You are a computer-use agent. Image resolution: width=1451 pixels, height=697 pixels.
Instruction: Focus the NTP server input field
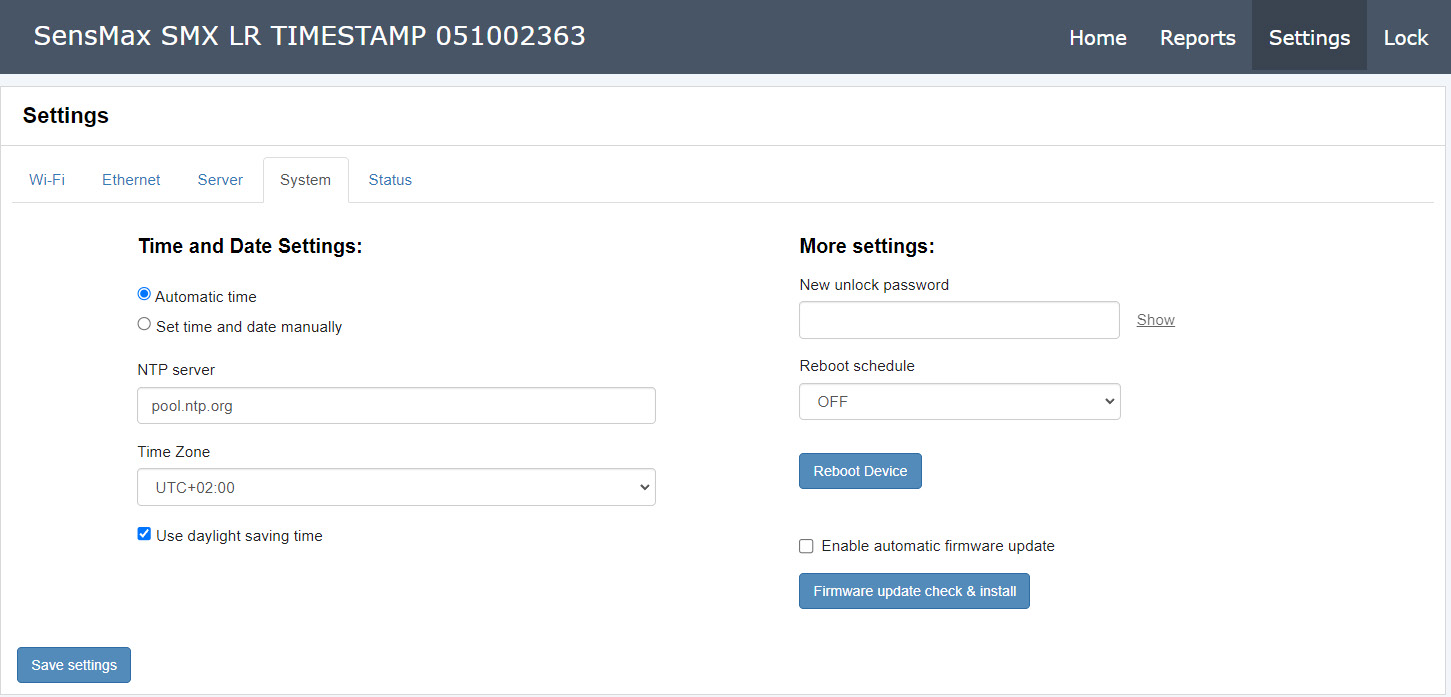[396, 406]
